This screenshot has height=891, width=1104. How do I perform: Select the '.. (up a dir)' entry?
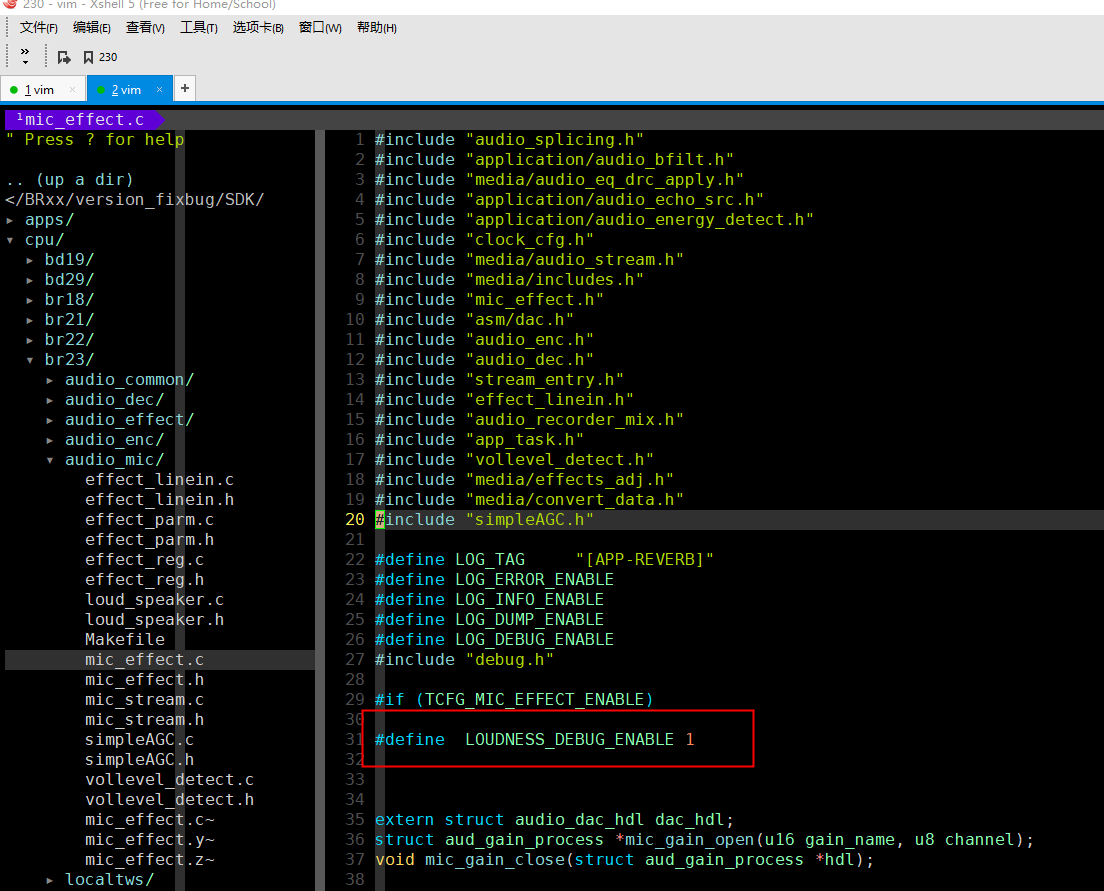click(x=69, y=180)
